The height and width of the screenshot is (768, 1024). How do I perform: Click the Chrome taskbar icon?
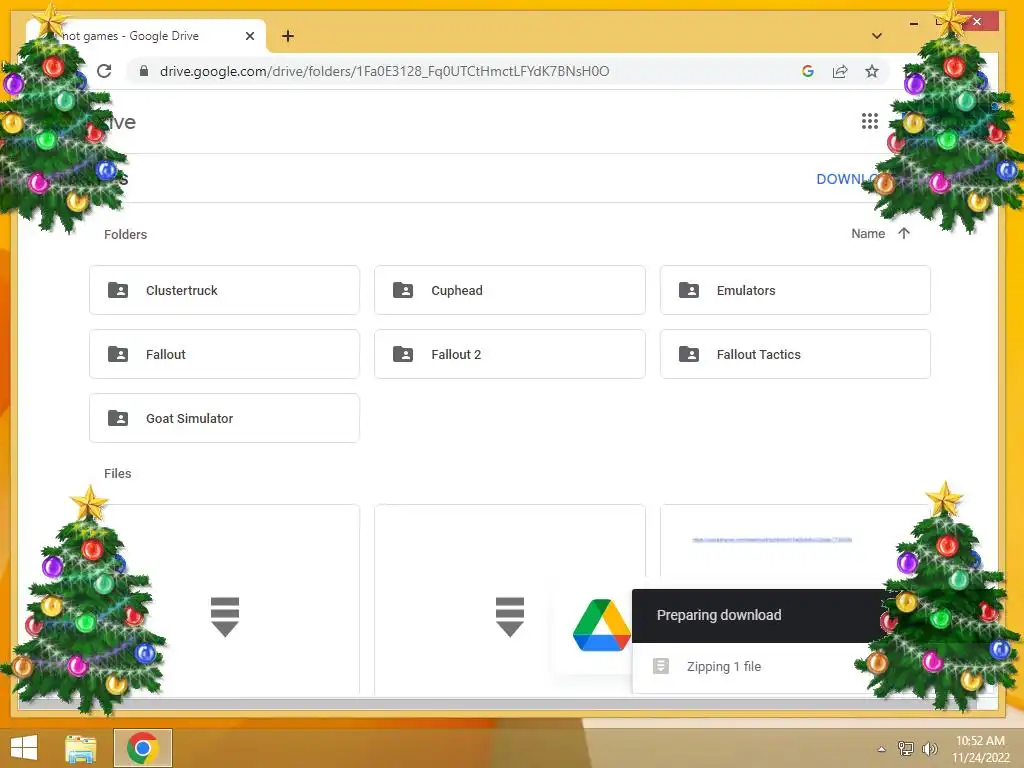pyautogui.click(x=143, y=748)
